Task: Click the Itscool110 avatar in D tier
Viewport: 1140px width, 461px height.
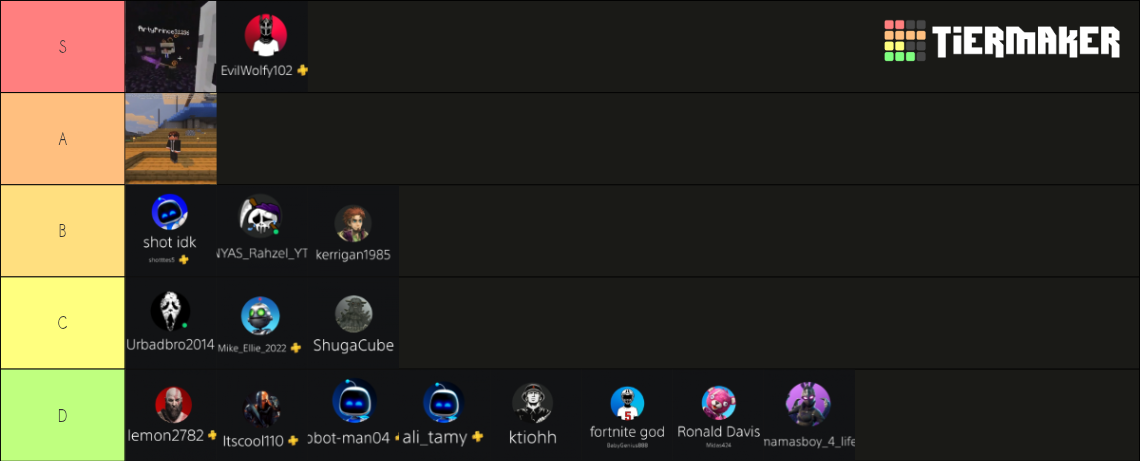Action: tap(262, 409)
